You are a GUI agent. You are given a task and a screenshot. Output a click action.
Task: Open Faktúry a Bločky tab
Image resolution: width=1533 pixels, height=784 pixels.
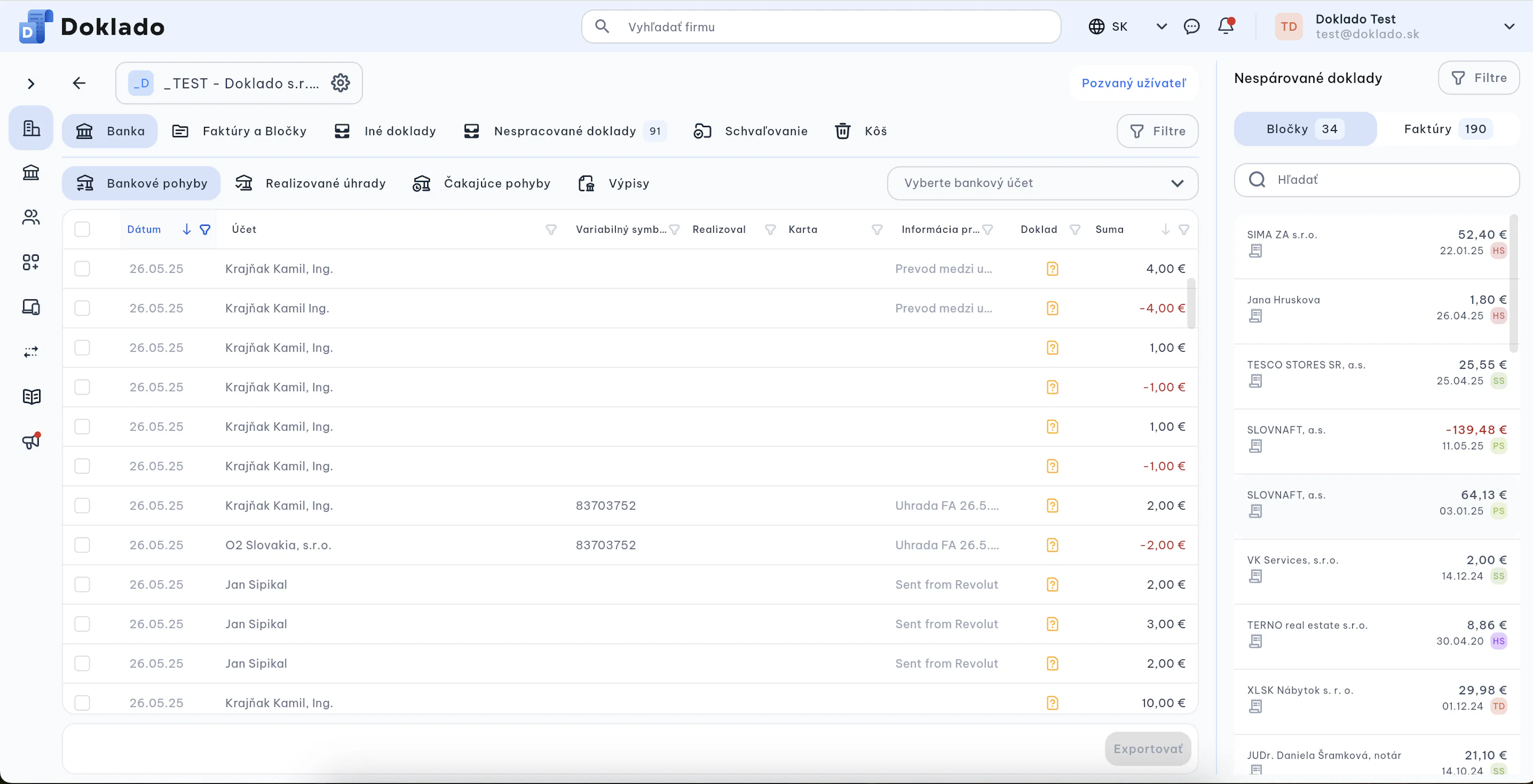click(x=239, y=131)
